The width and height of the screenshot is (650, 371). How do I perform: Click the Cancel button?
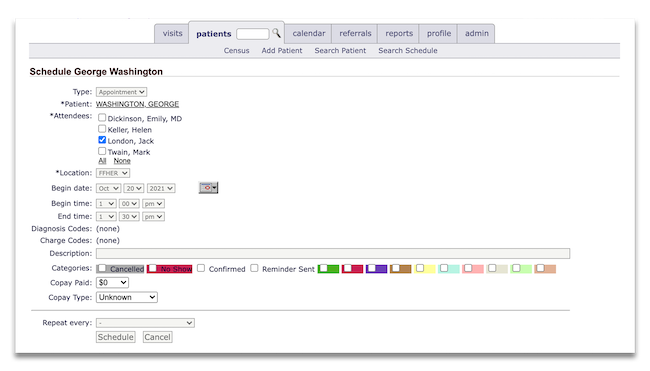coord(157,337)
